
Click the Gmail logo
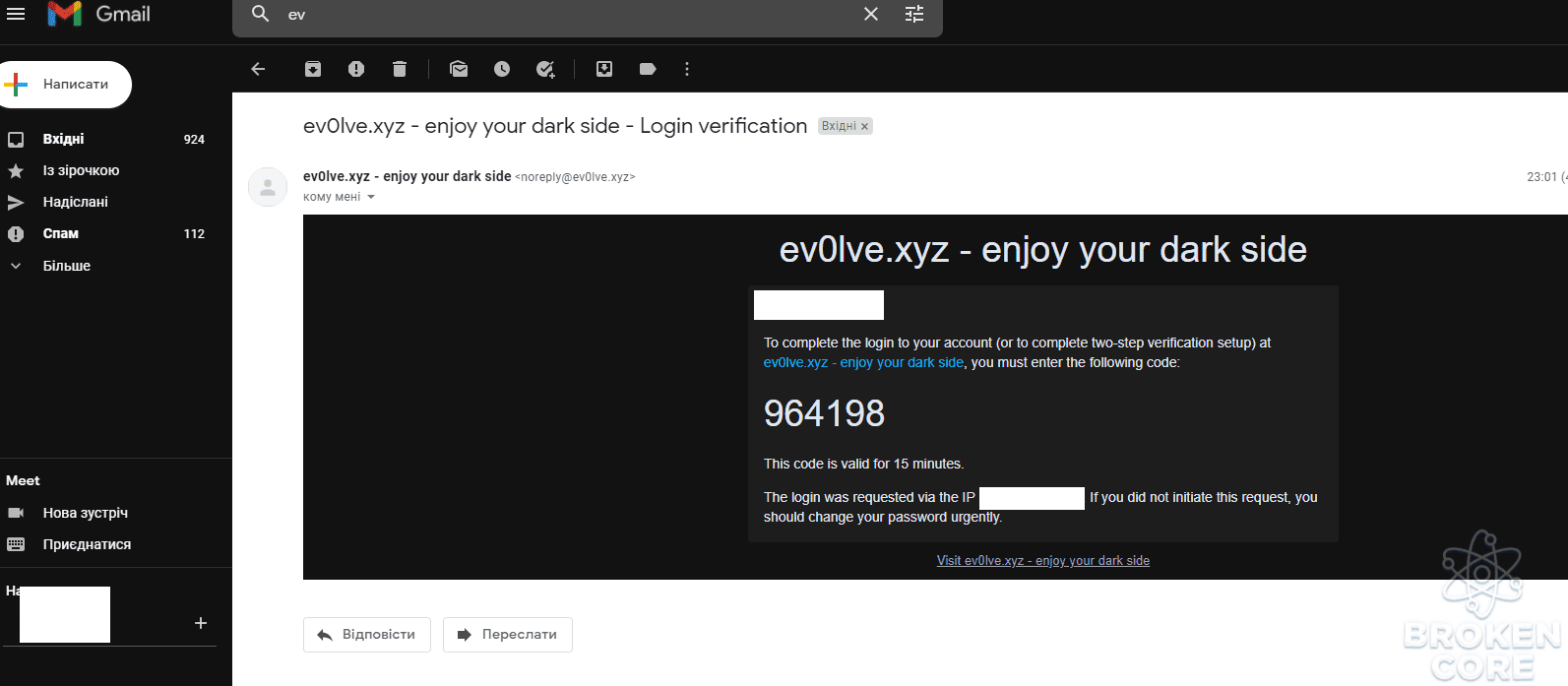coord(99,14)
